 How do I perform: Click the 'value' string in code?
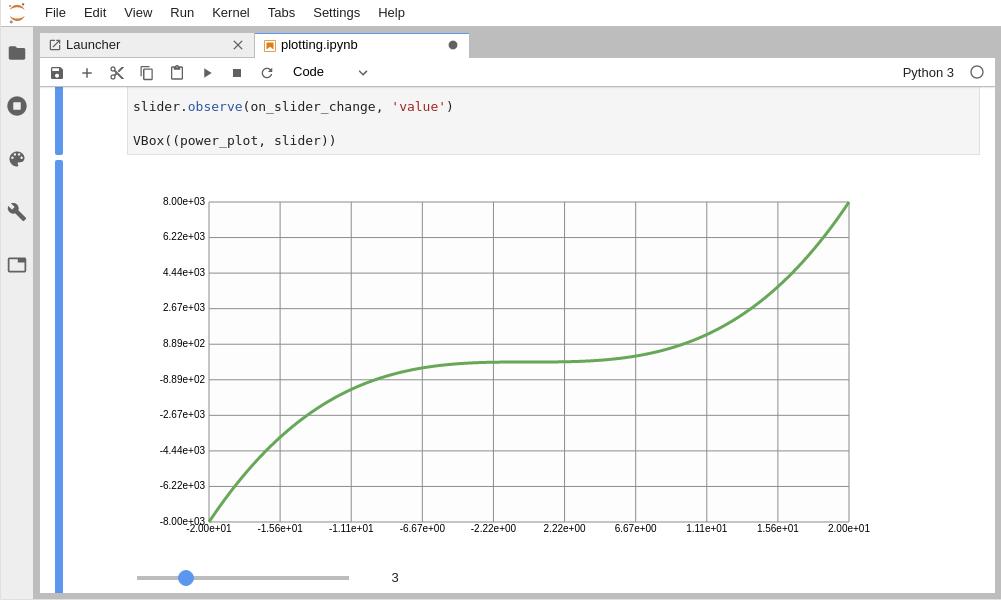pyautogui.click(x=418, y=107)
